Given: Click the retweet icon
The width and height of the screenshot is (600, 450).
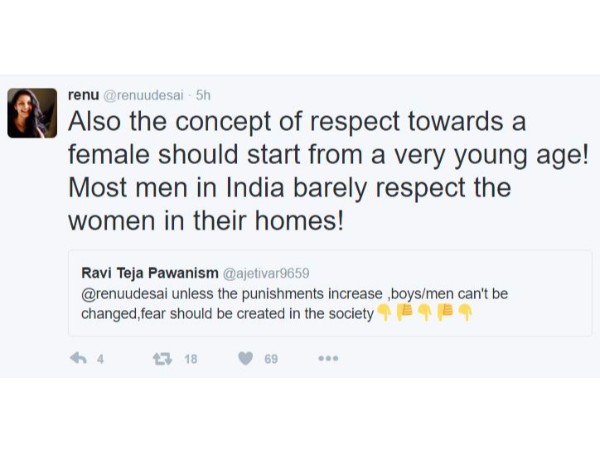Looking at the screenshot, I should point(160,358).
